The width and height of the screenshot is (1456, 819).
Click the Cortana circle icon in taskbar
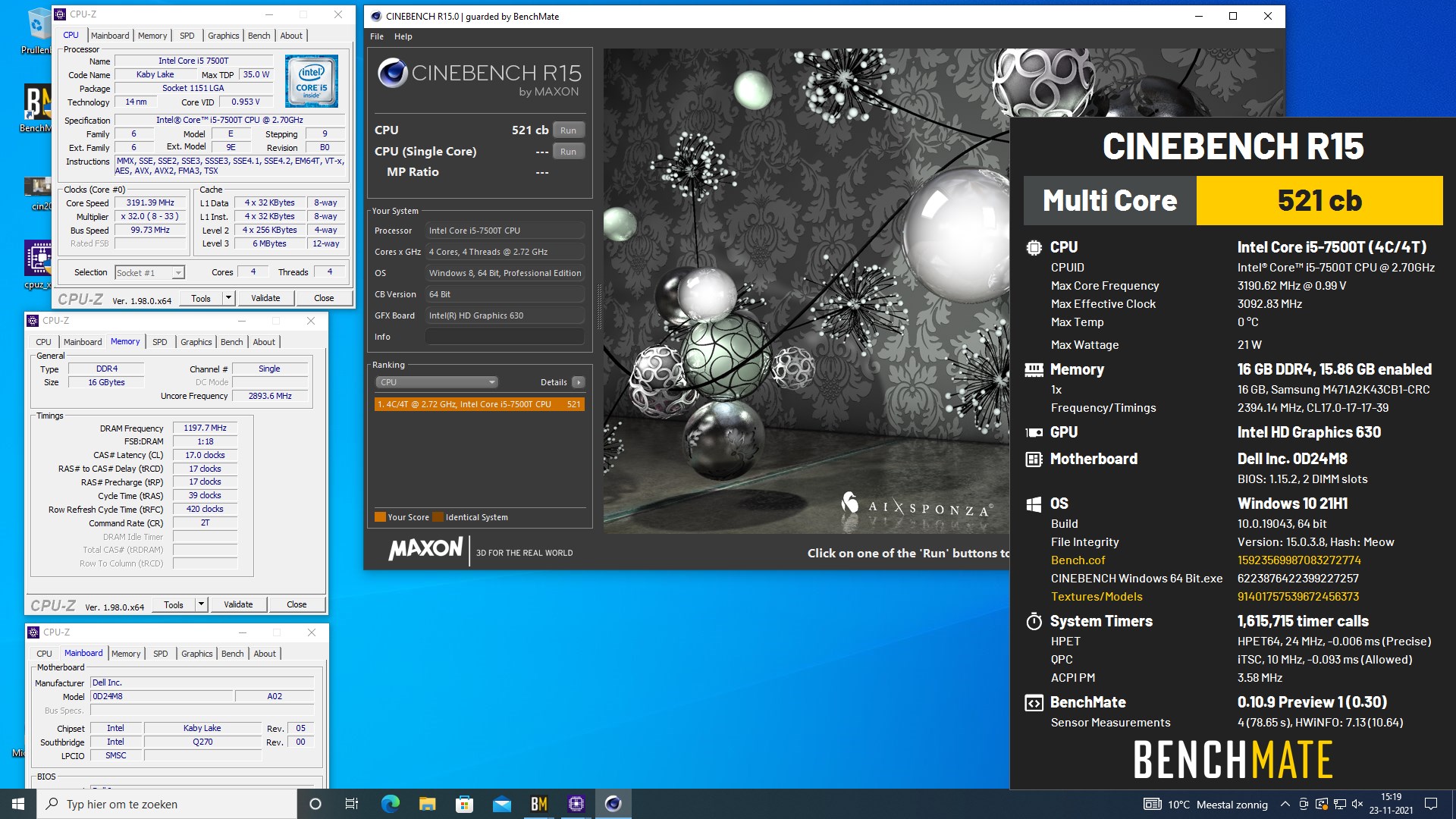[x=315, y=804]
